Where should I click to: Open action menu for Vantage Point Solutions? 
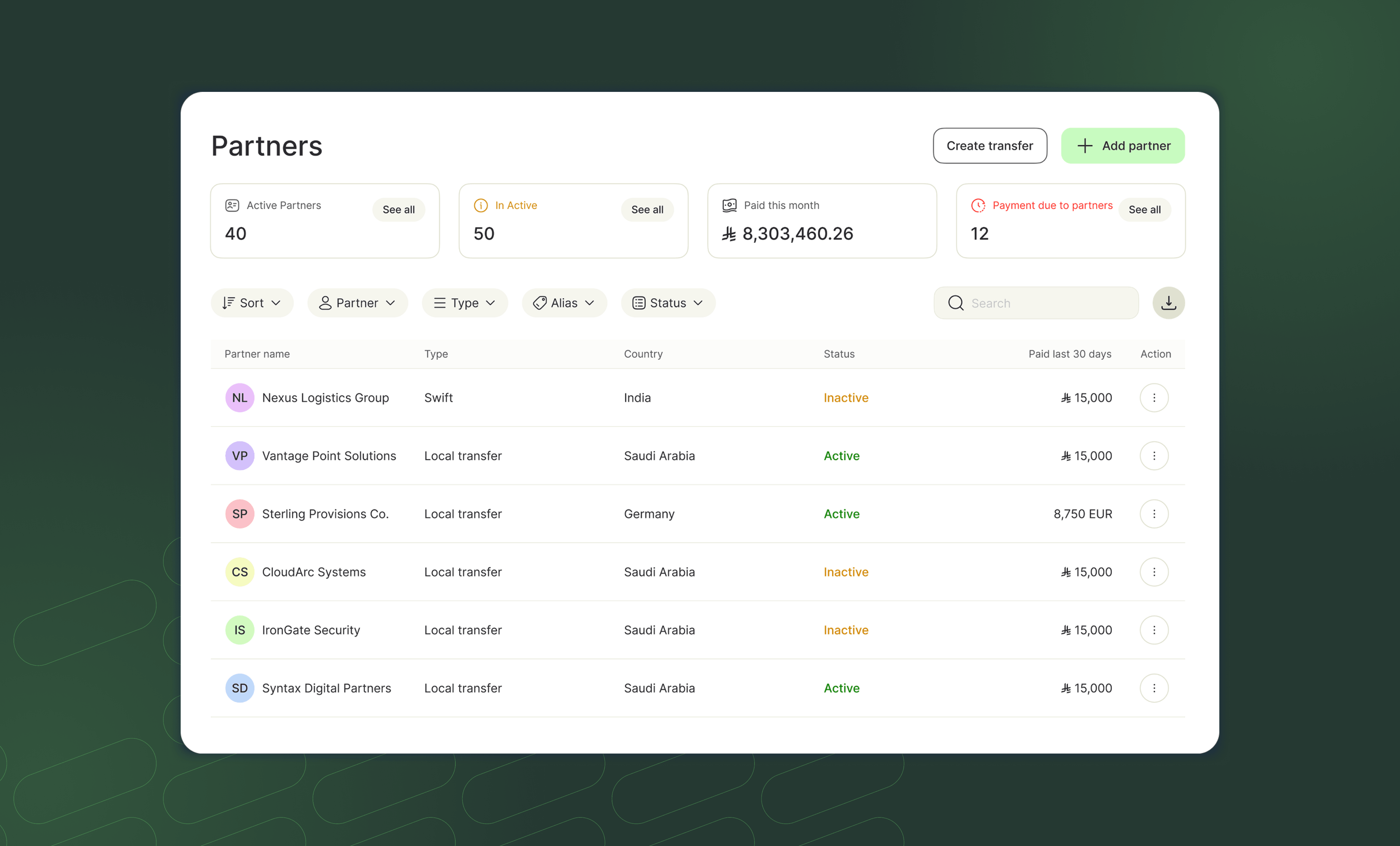pos(1154,456)
